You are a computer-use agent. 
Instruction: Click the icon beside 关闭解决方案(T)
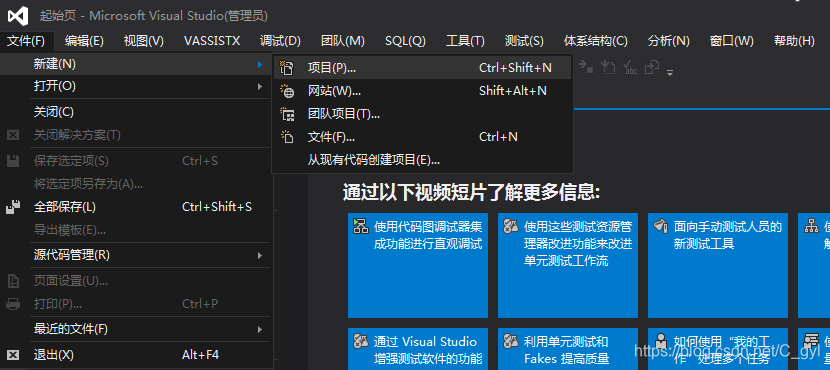(13, 135)
